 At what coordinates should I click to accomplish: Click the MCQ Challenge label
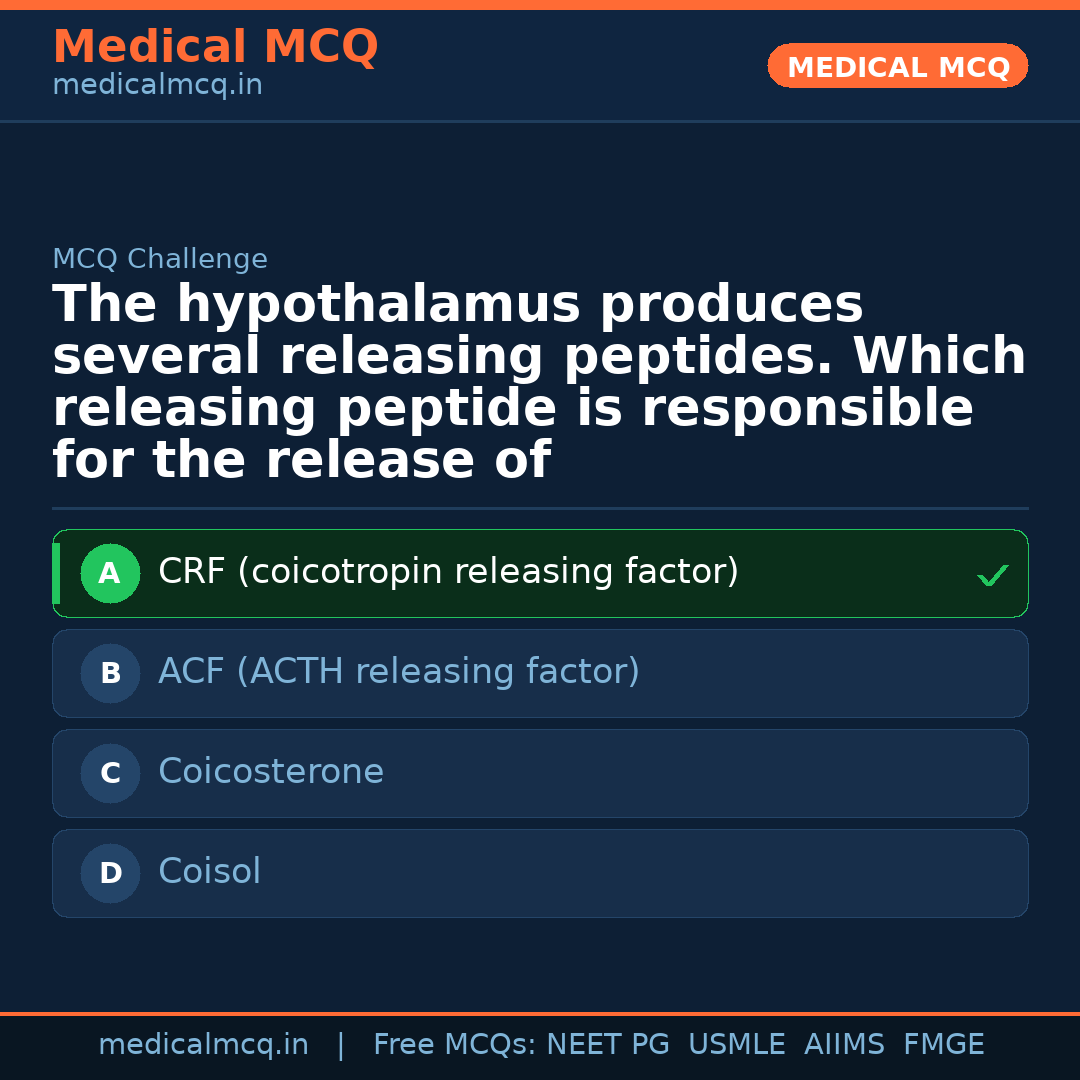tap(160, 260)
